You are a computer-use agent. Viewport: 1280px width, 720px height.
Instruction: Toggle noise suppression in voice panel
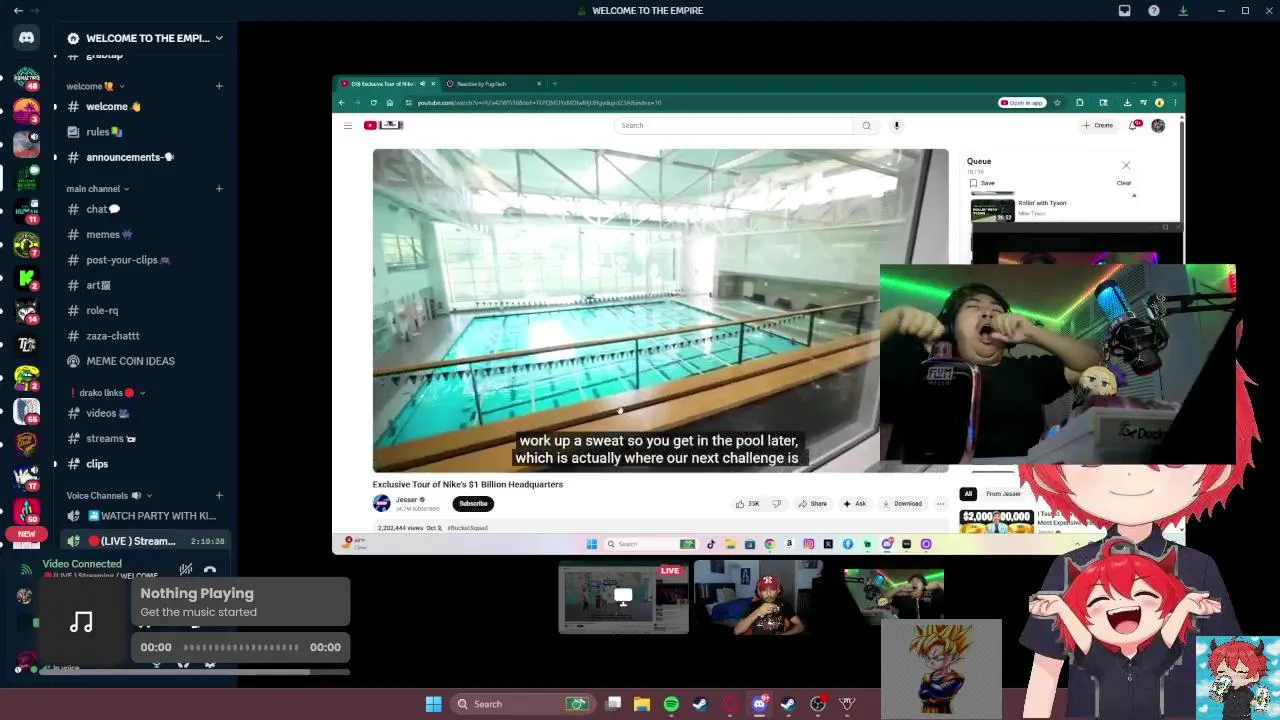(x=186, y=570)
